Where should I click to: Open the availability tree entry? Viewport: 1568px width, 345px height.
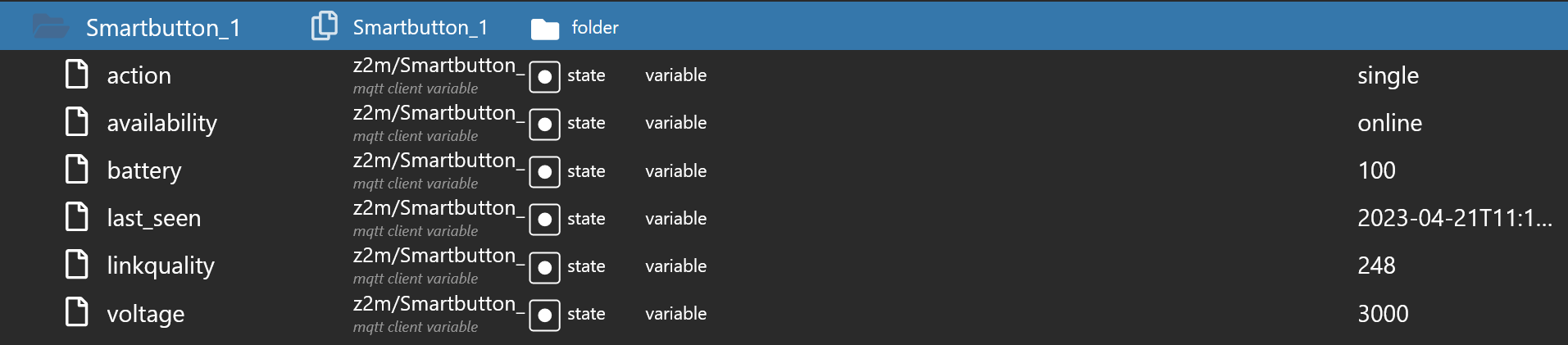pyautogui.click(x=162, y=123)
